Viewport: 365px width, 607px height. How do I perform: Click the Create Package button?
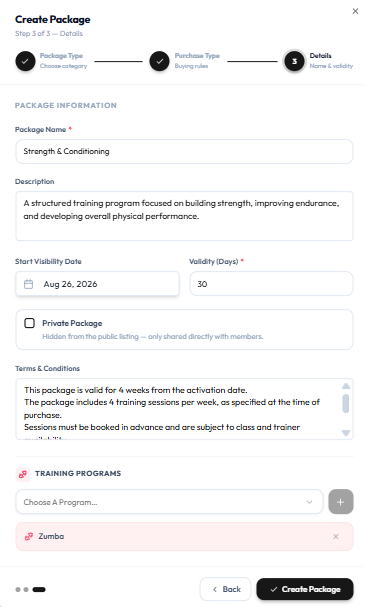coord(305,589)
